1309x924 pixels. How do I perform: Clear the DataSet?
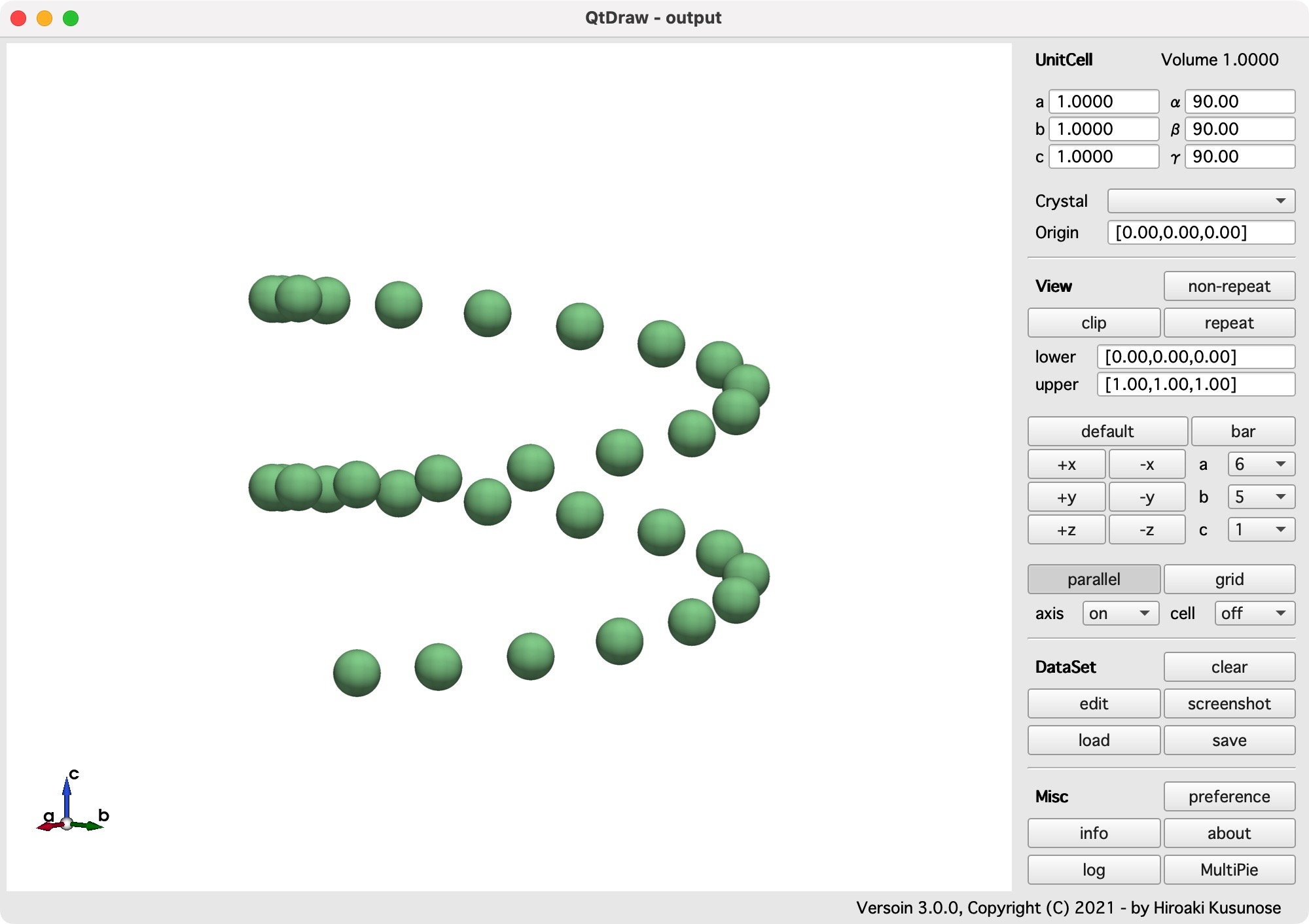(x=1228, y=667)
